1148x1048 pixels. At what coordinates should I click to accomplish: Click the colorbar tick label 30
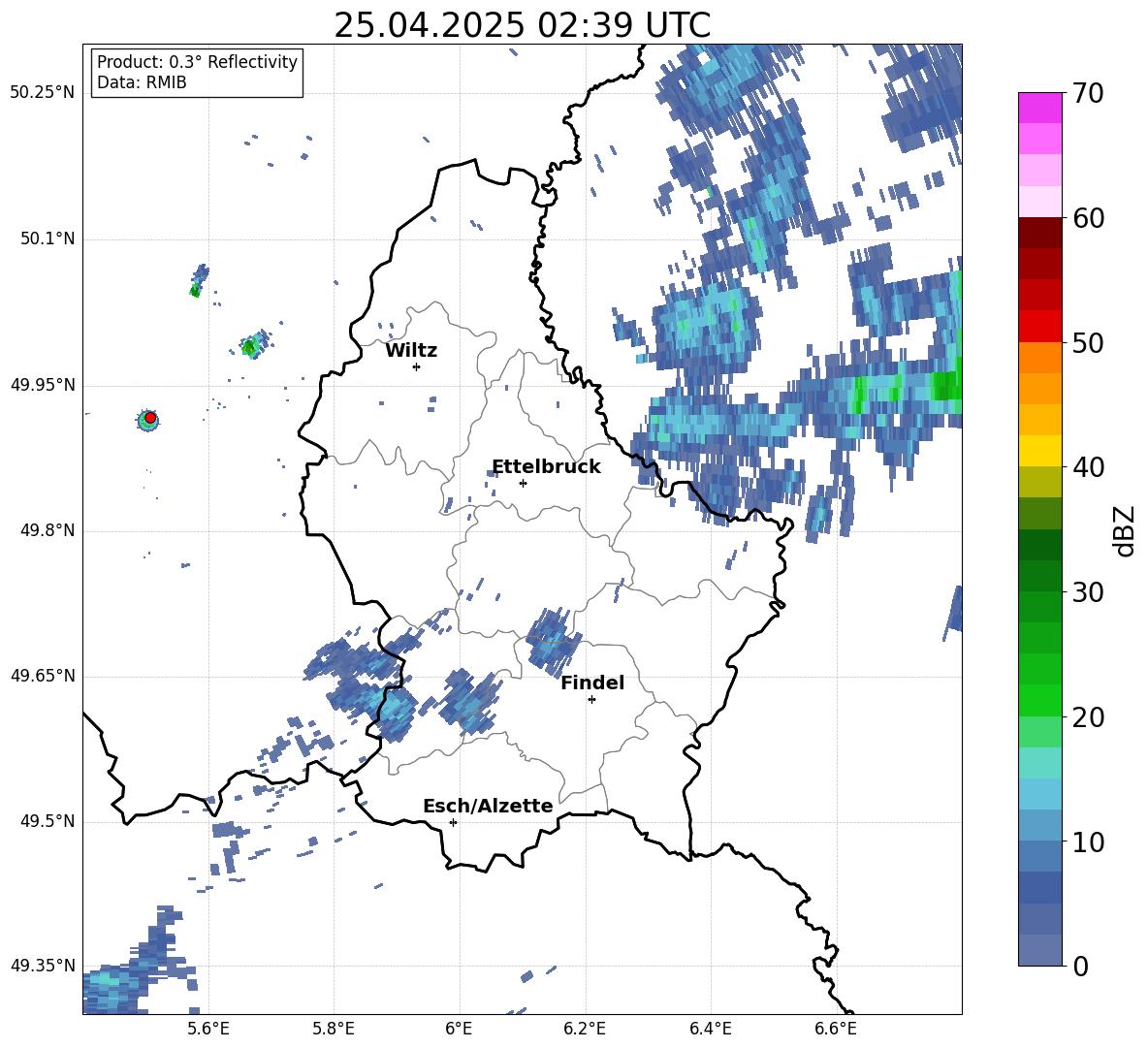[1088, 592]
